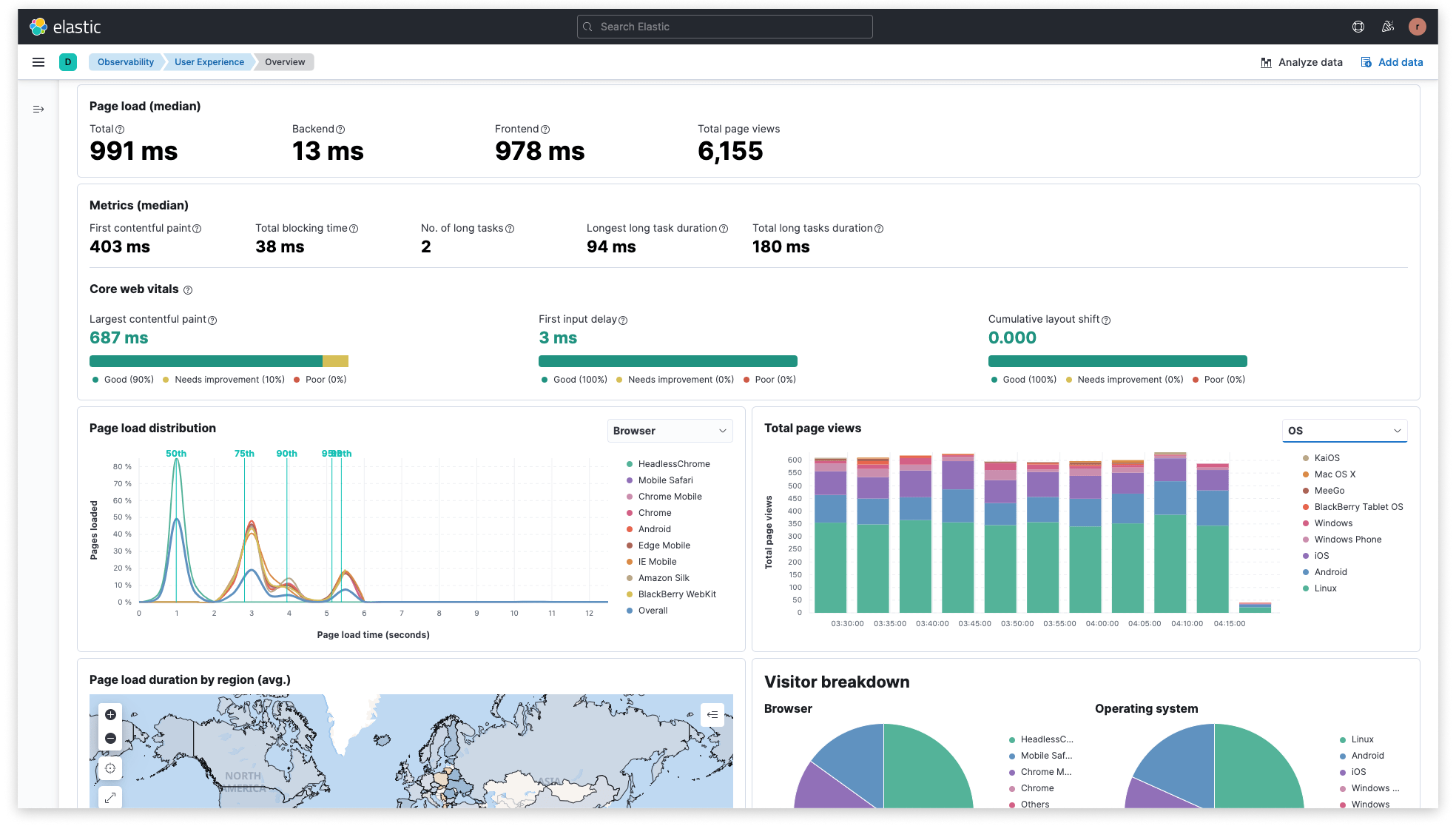The width and height of the screenshot is (1456, 826).
Task: Open the OS breakdown dropdown
Action: [x=1344, y=430]
